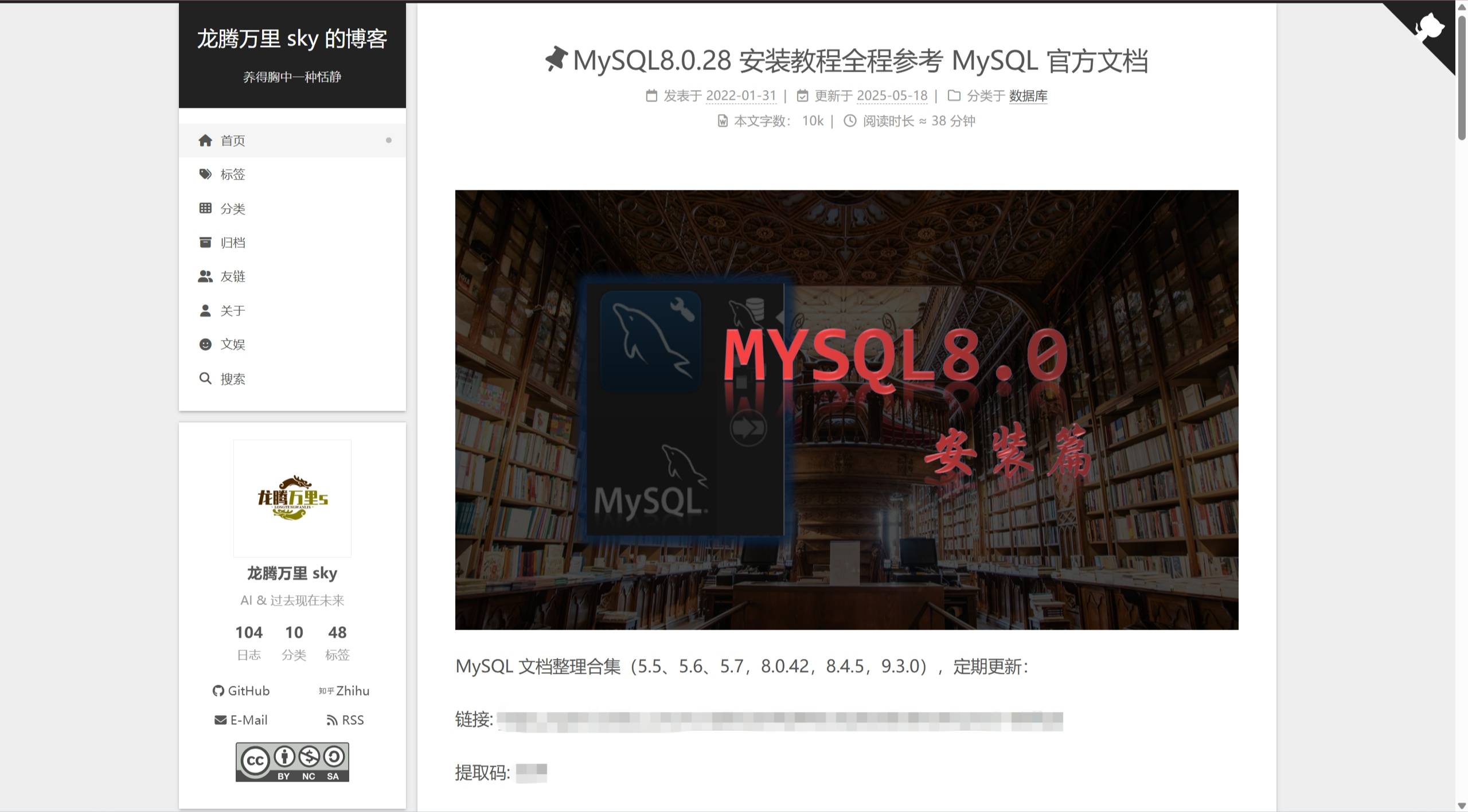Click the Zhihu text link
This screenshot has width=1468, height=812.
coord(353,691)
